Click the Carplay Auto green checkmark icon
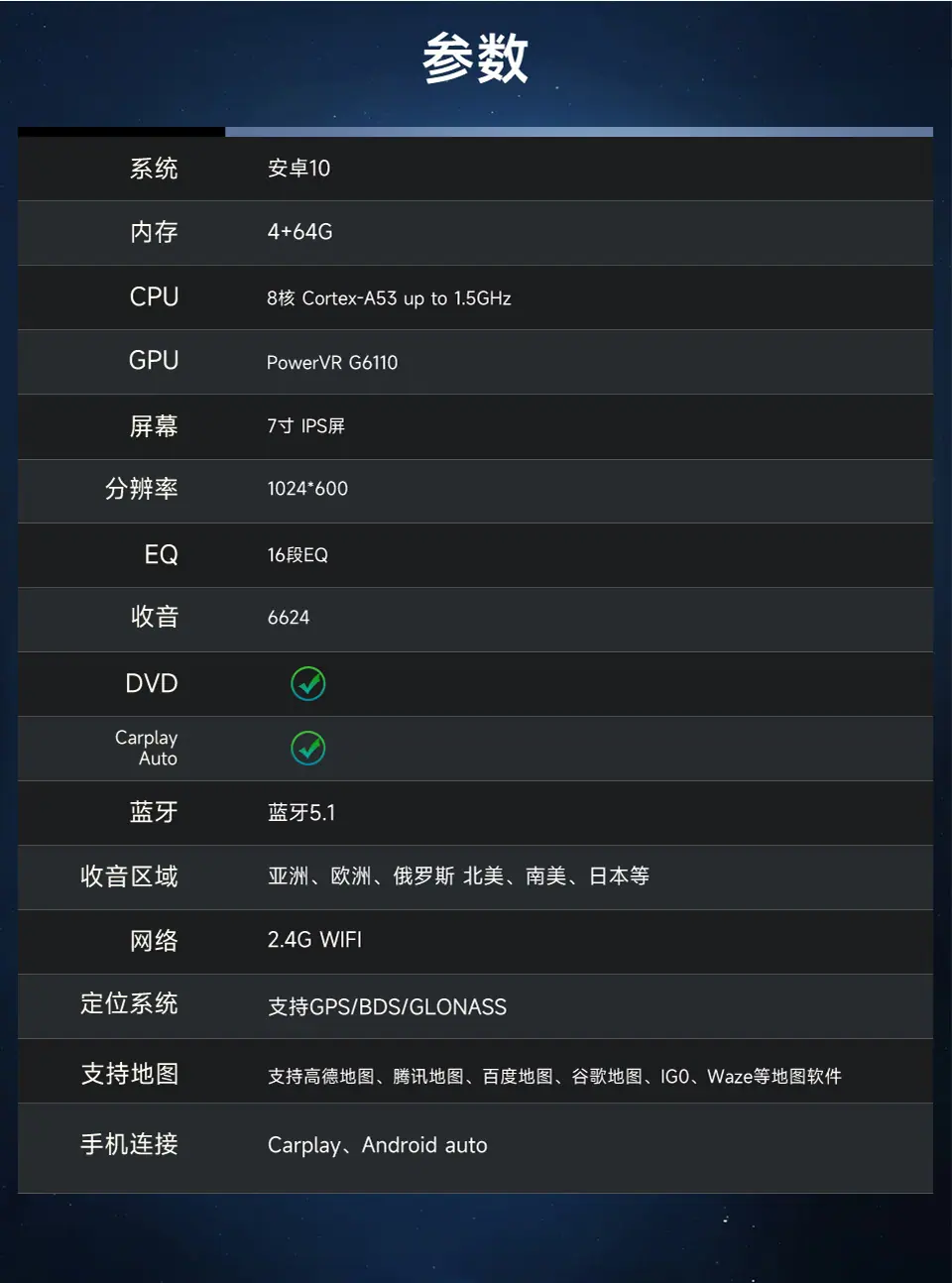Image resolution: width=952 pixels, height=1283 pixels. click(308, 748)
